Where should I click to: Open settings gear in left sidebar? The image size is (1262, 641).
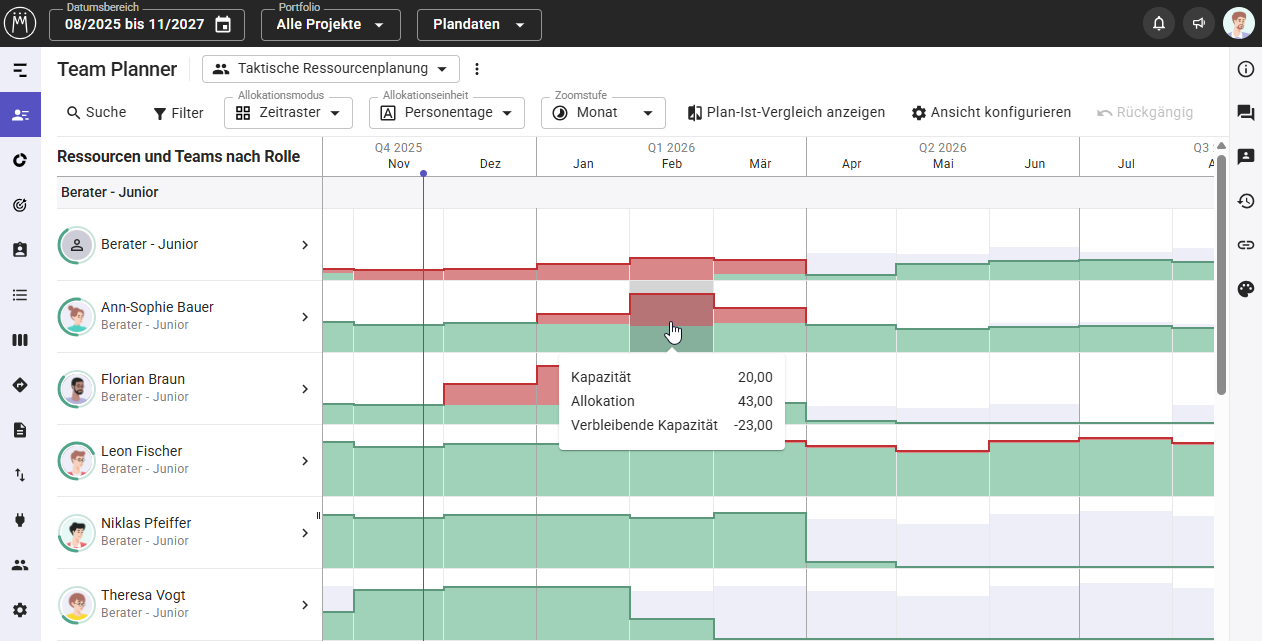[x=20, y=610]
